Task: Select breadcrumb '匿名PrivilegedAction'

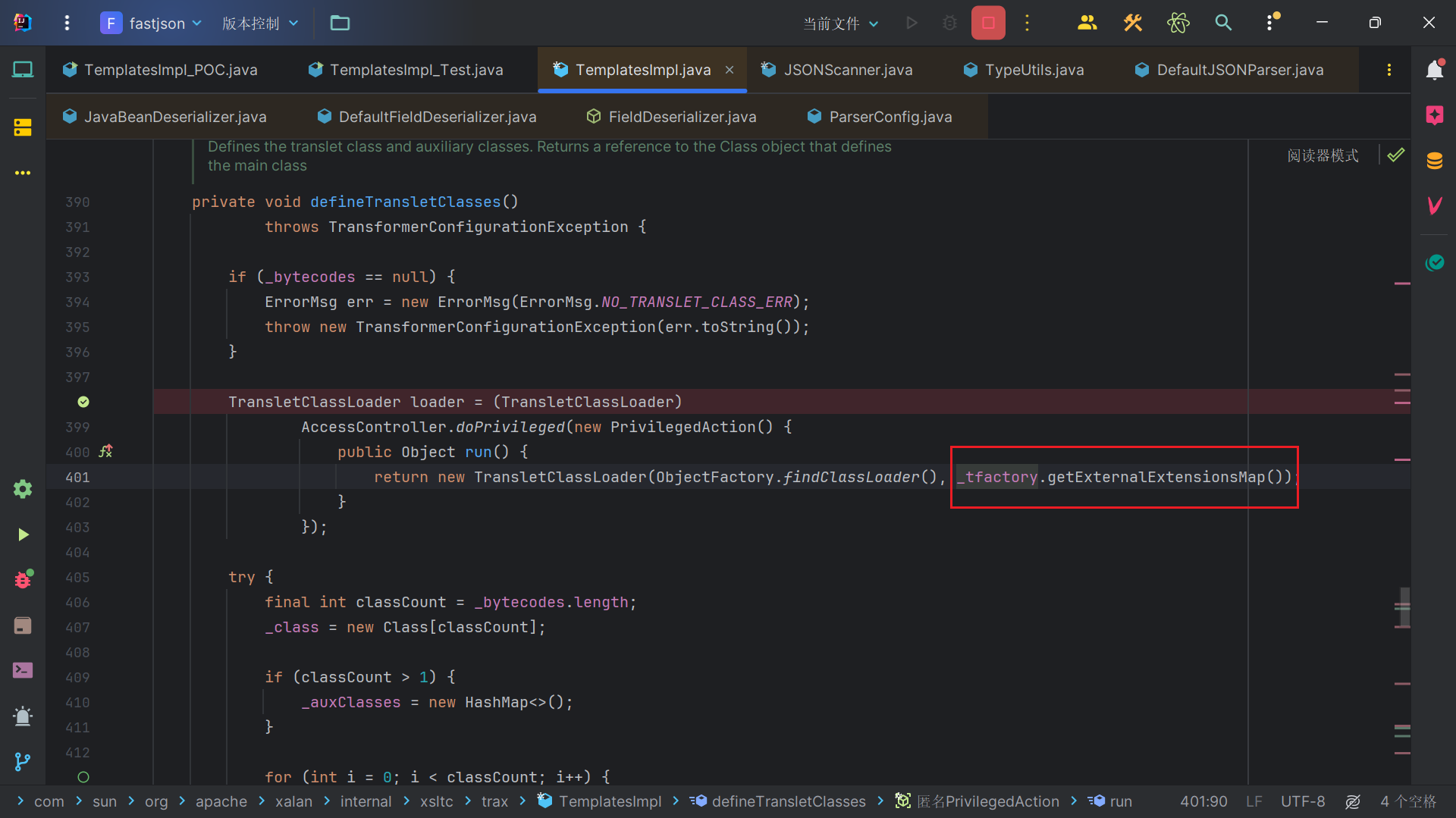Action: tap(977, 801)
